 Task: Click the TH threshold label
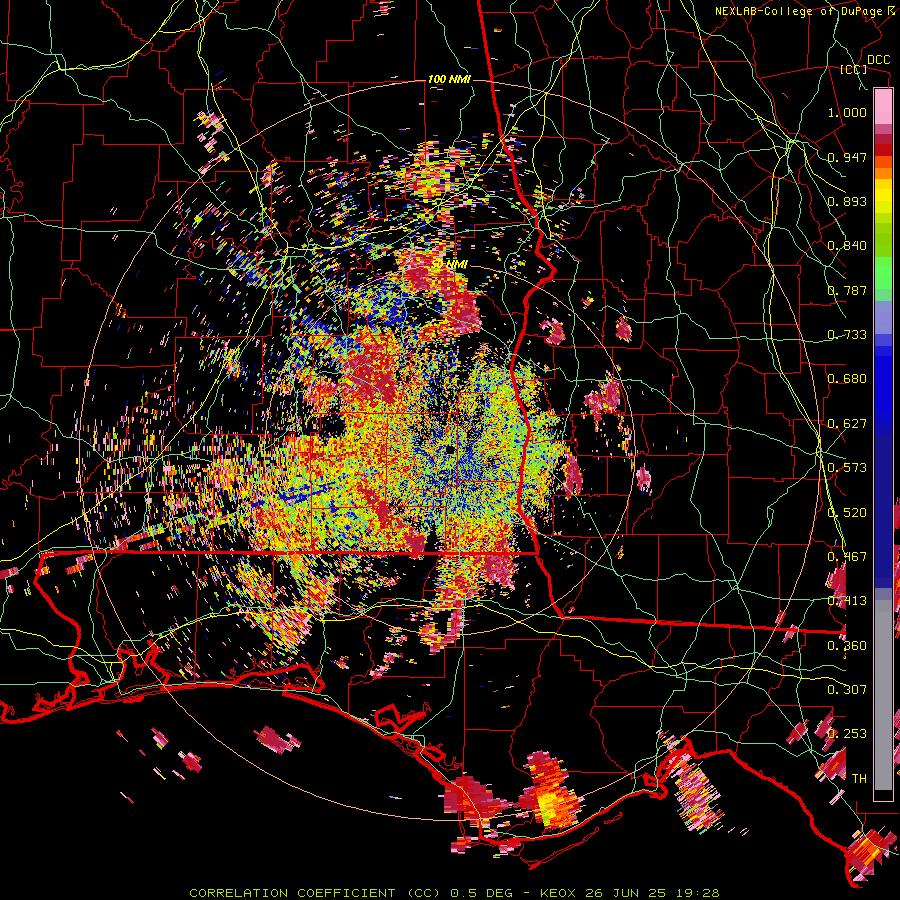coord(859,779)
